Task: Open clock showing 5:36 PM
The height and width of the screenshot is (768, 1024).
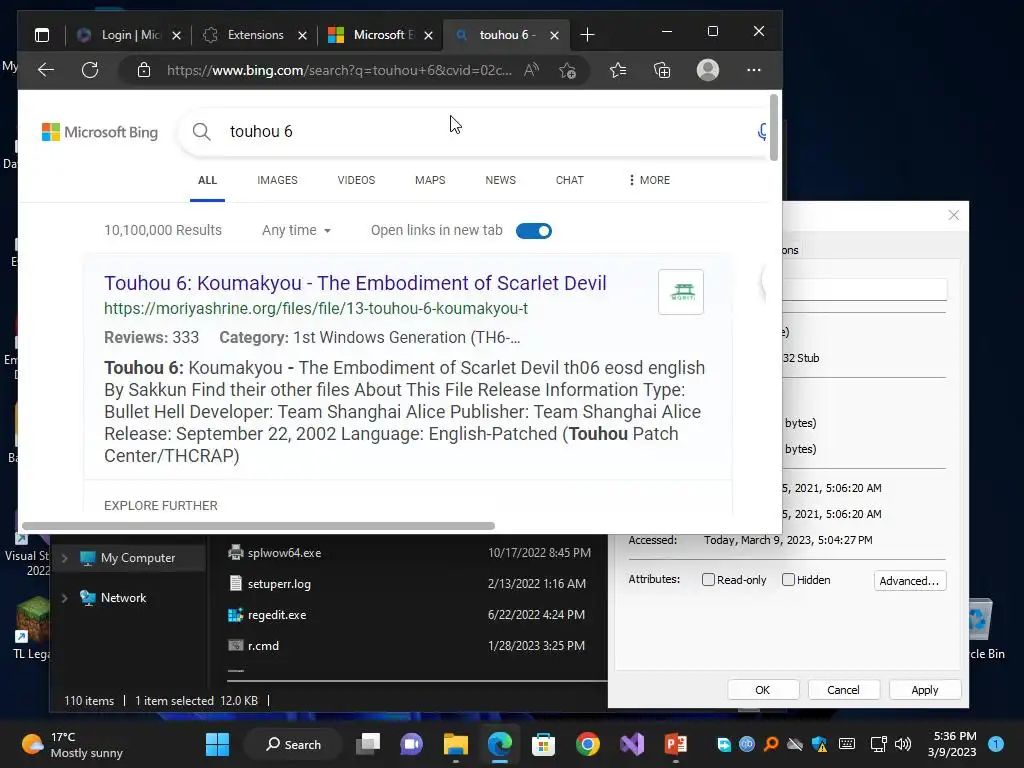Action: coord(952,744)
